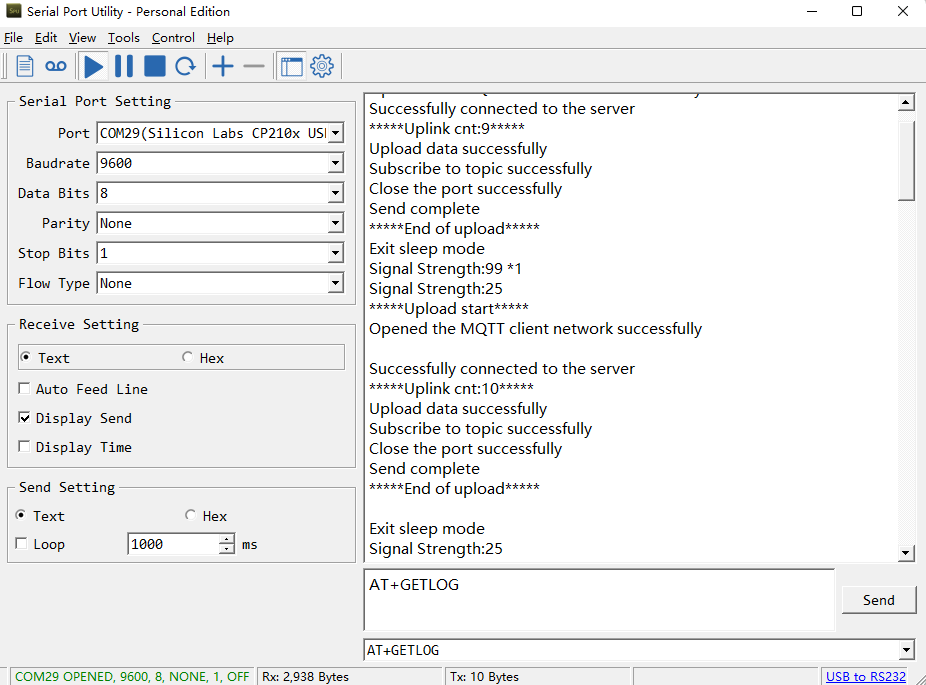Screen dimensions: 926x685
Task: Click the Baudrate value 9600
Action: point(116,163)
